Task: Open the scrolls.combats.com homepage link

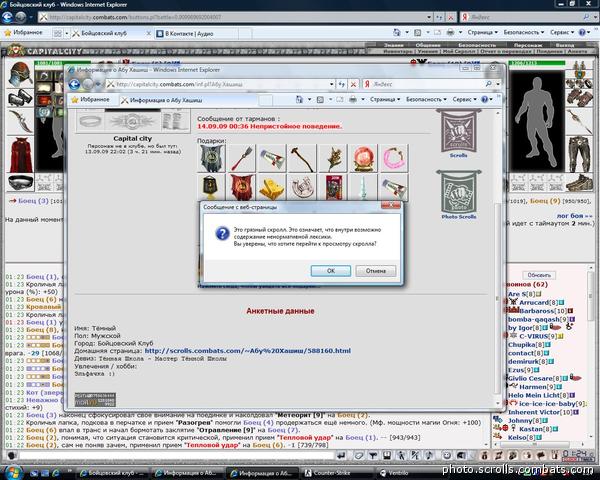Action: (x=248, y=351)
